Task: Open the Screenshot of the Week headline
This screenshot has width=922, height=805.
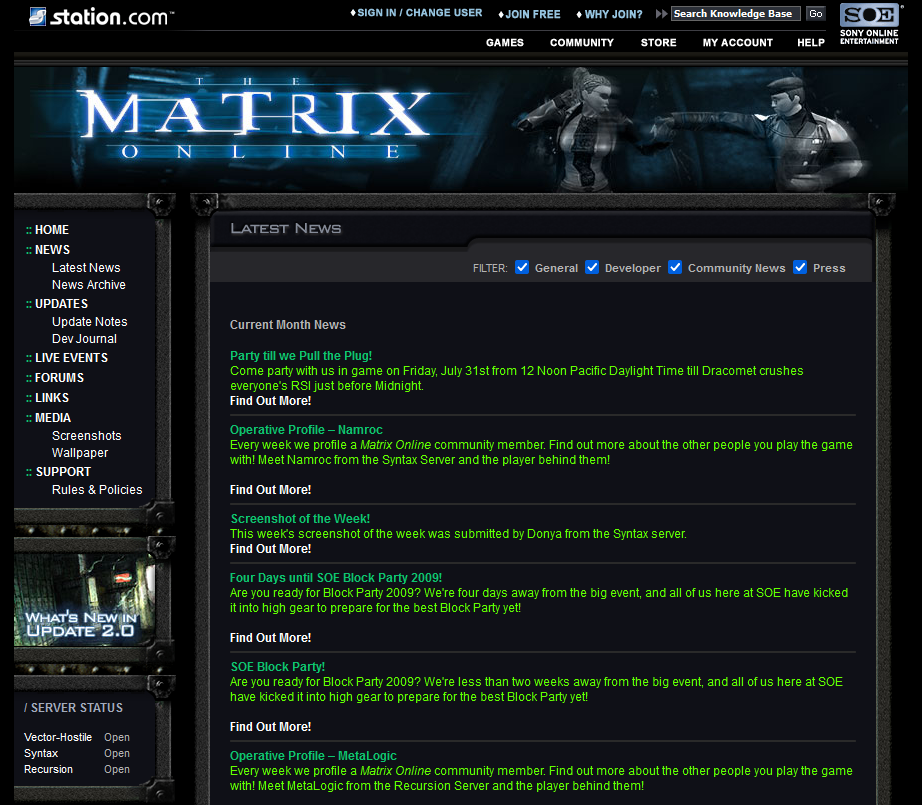Action: 300,519
